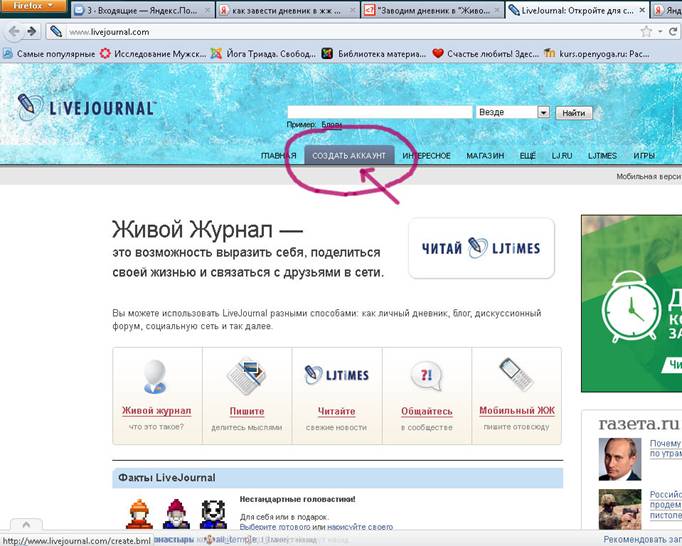Click mobile phone icon above 'Мобильный ЖЖ'
Image resolution: width=682 pixels, height=546 pixels.
click(x=516, y=375)
